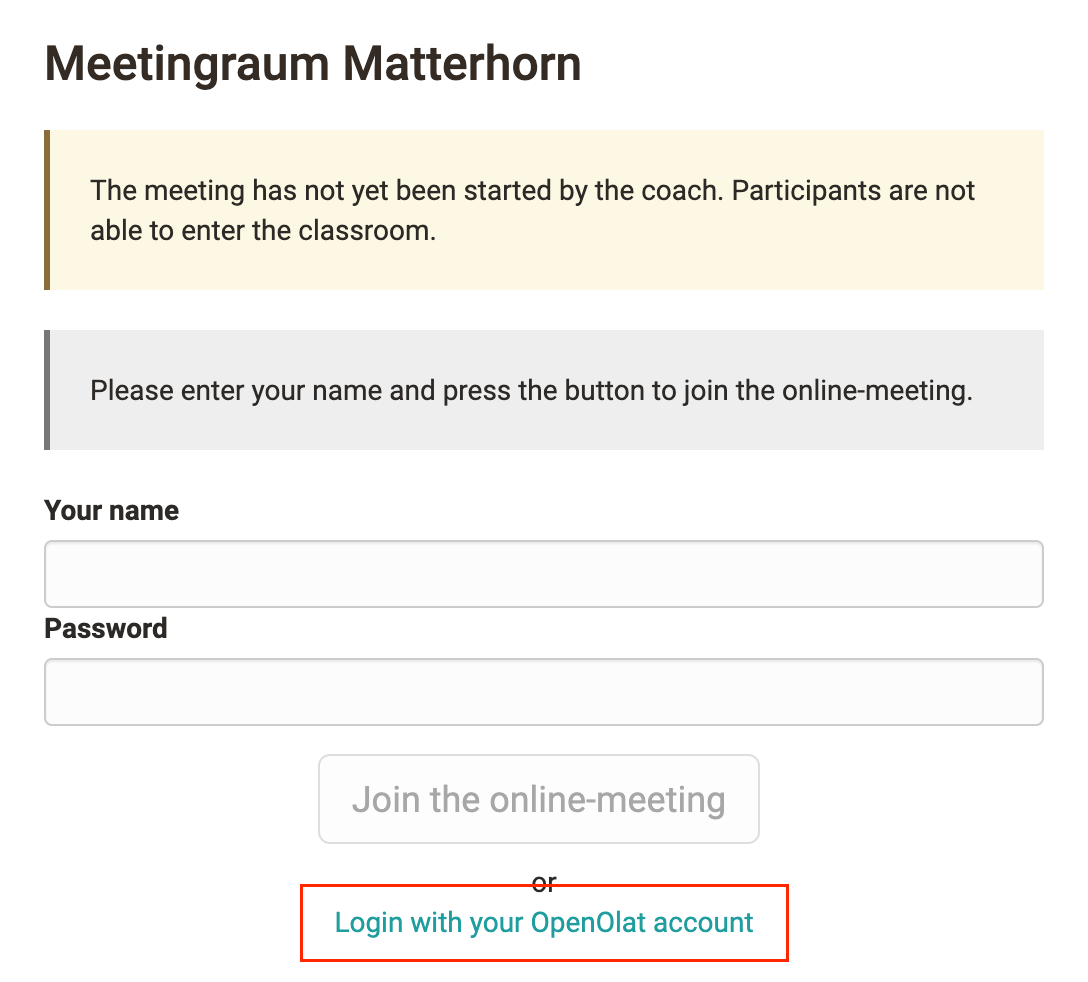Image resolution: width=1088 pixels, height=982 pixels.
Task: Click the Your name text field
Action: pos(544,574)
